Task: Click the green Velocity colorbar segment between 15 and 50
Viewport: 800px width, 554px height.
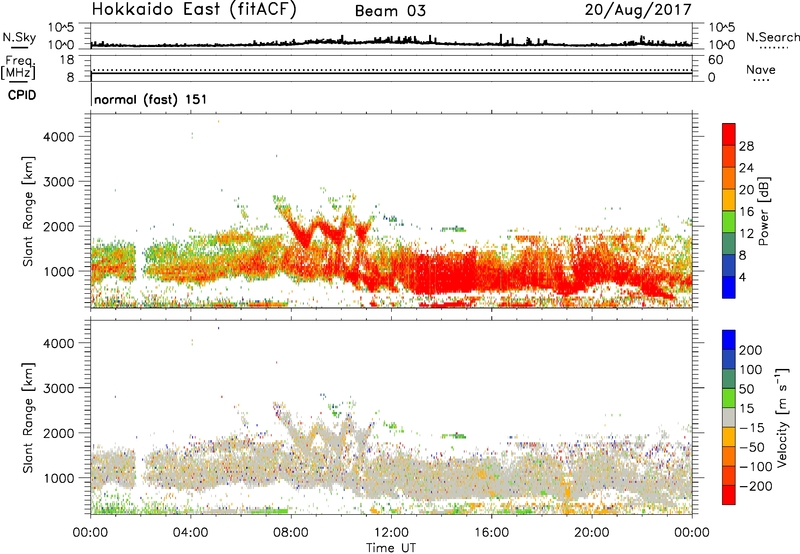Action: pos(729,398)
